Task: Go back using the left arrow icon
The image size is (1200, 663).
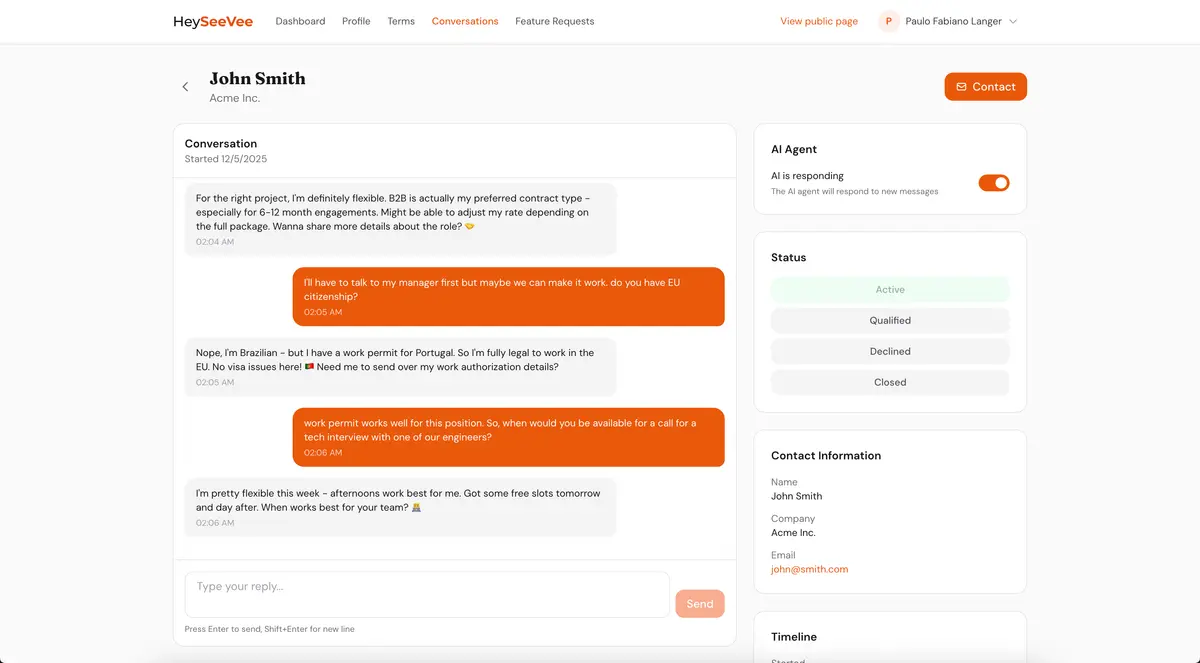Action: [185, 86]
